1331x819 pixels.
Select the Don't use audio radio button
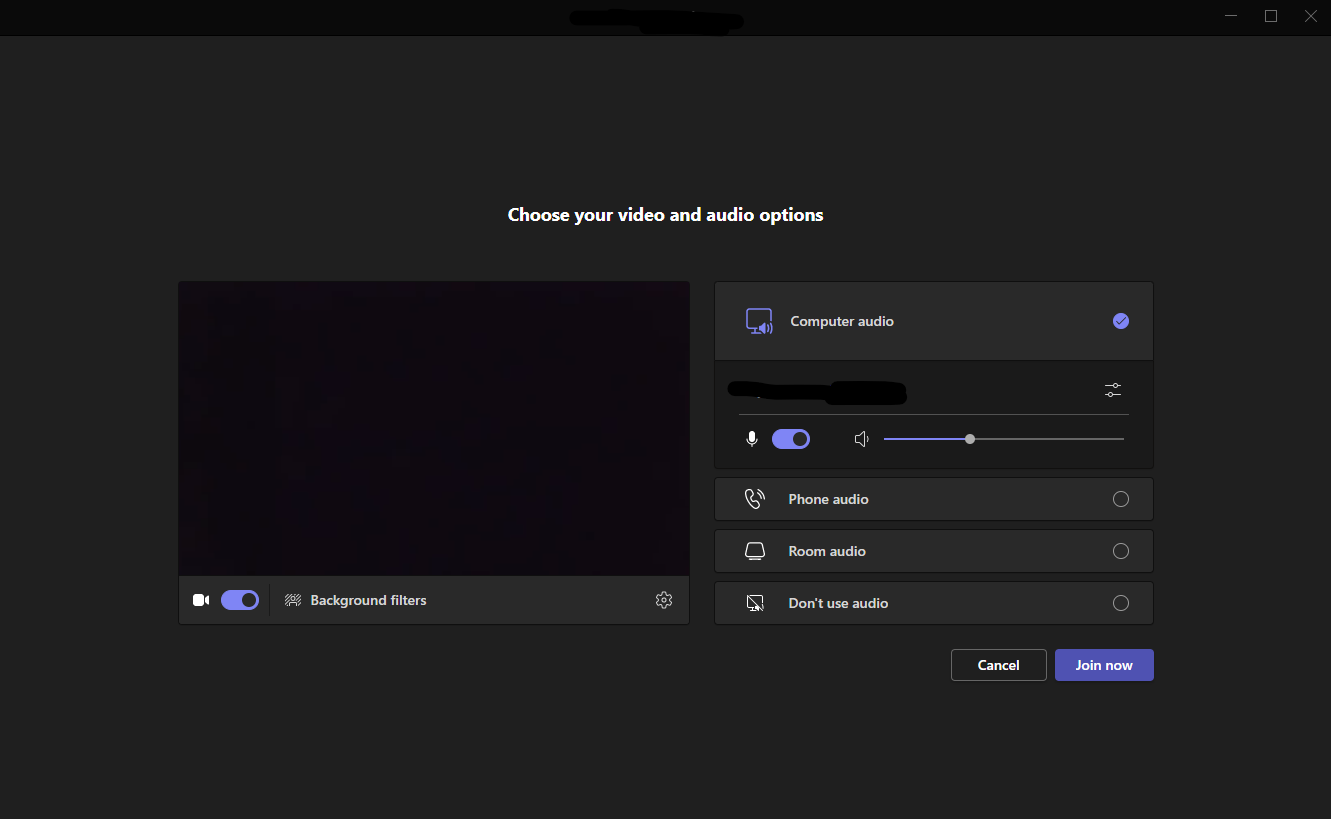pos(1121,602)
